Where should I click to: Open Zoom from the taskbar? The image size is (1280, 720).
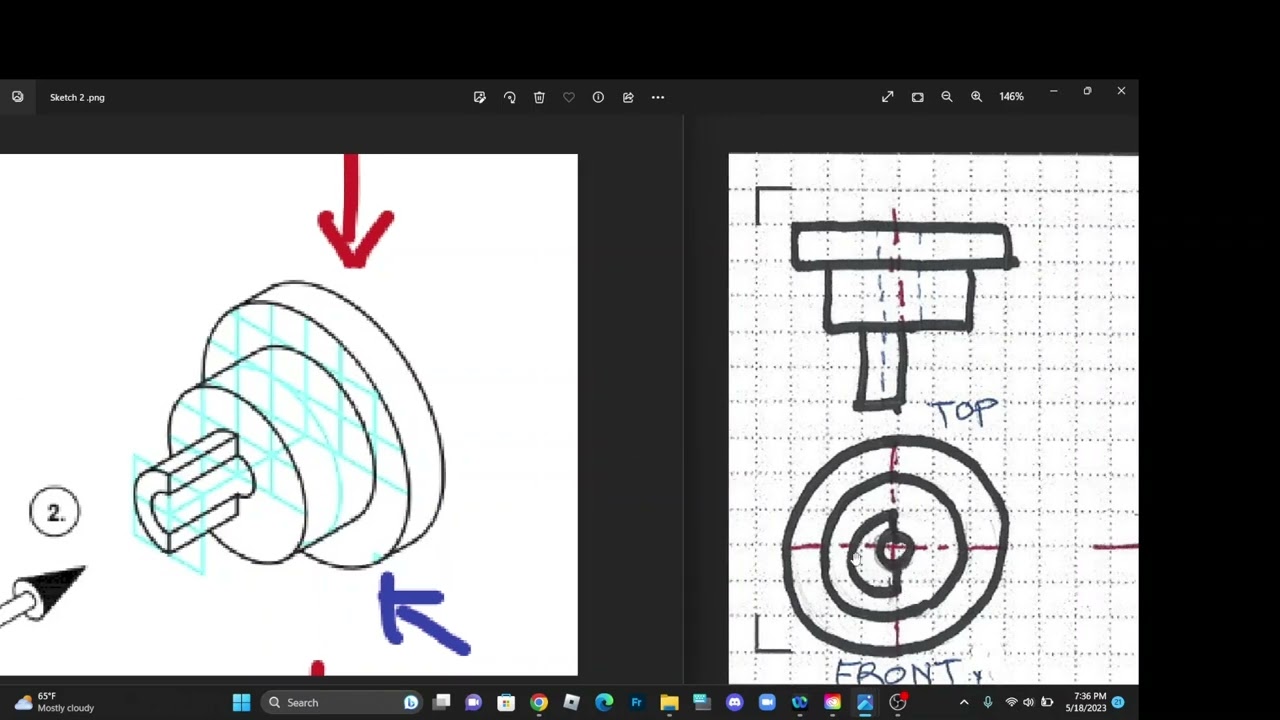767,702
